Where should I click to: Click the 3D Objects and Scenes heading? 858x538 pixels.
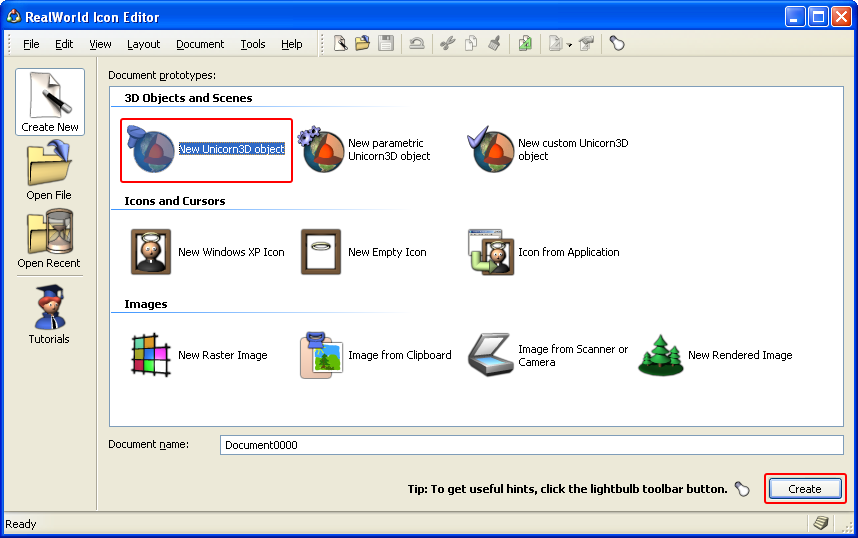point(188,98)
